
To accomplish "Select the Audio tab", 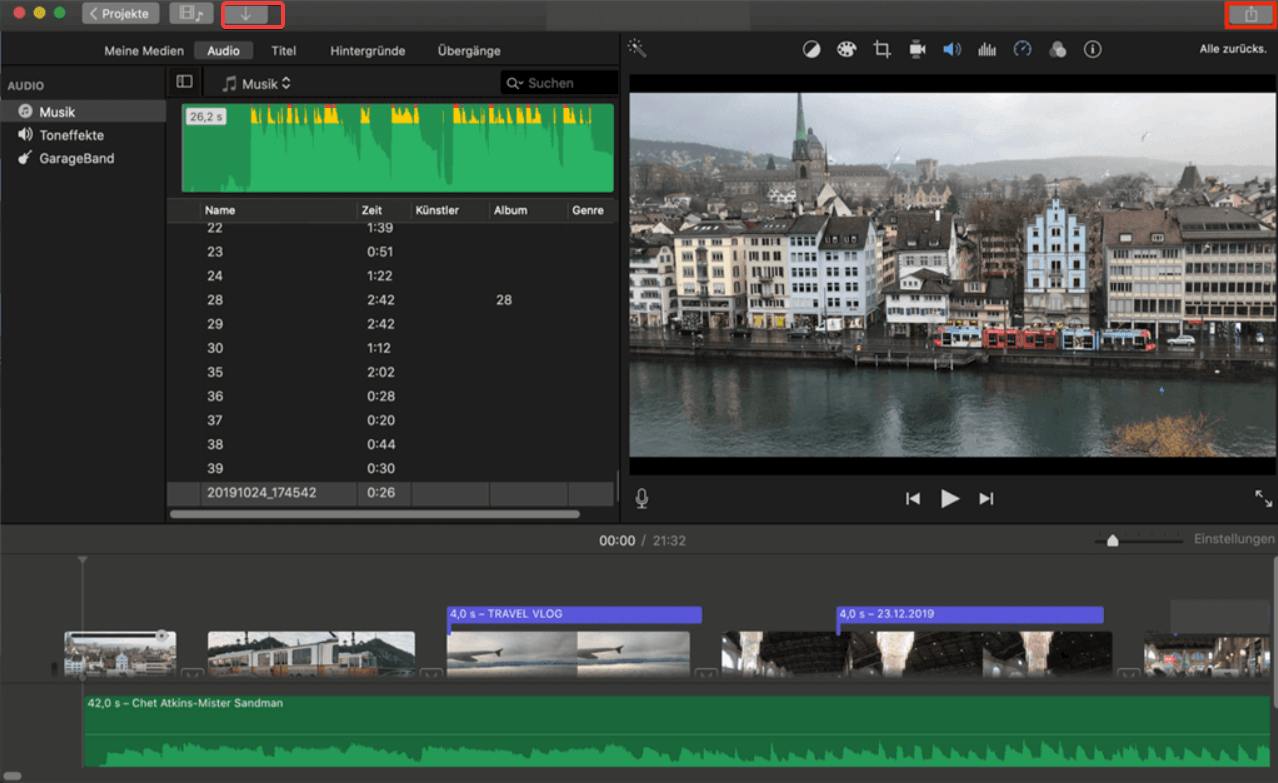I will click(x=223, y=51).
